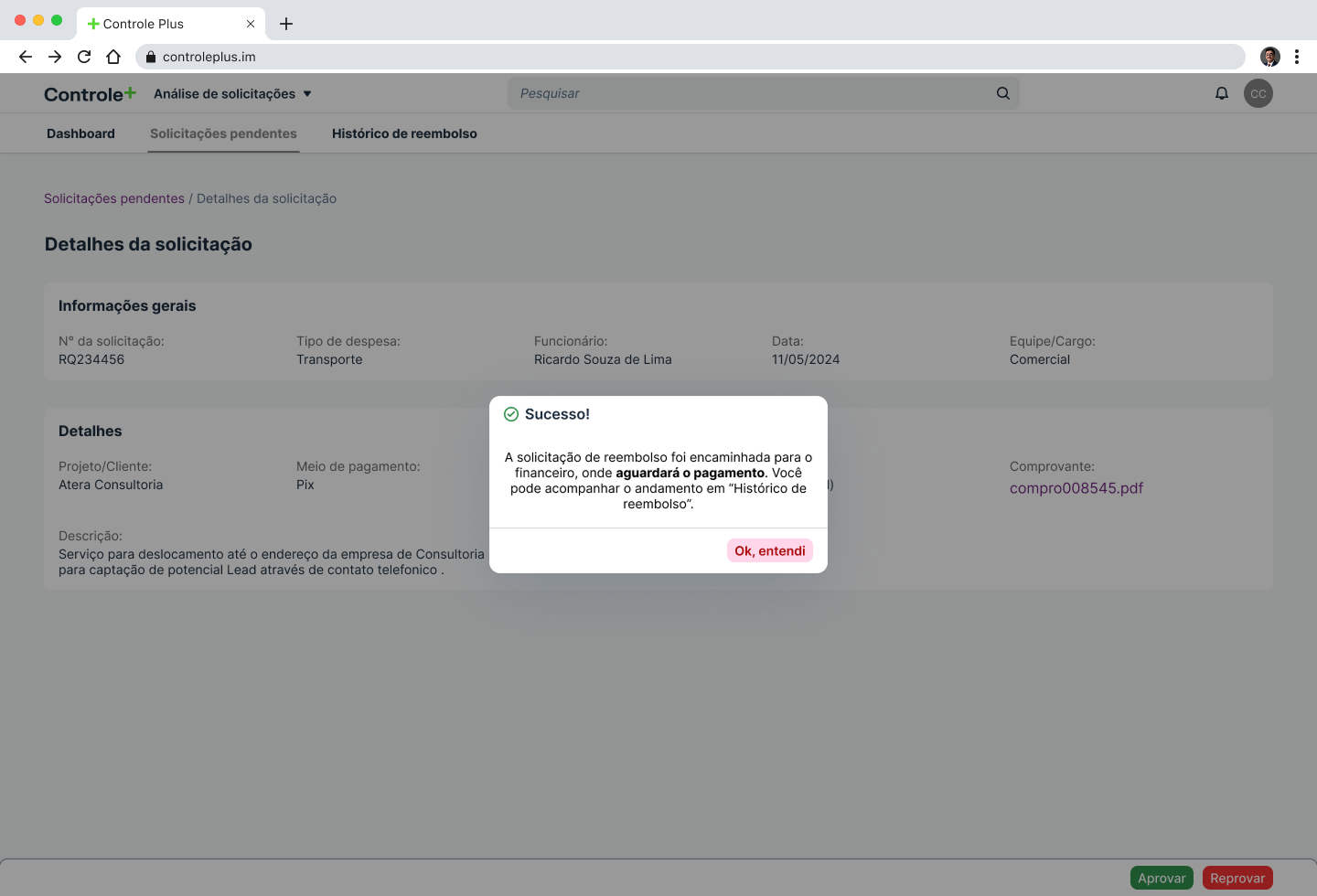
Task: Click the Controle+ logo
Action: (x=90, y=94)
